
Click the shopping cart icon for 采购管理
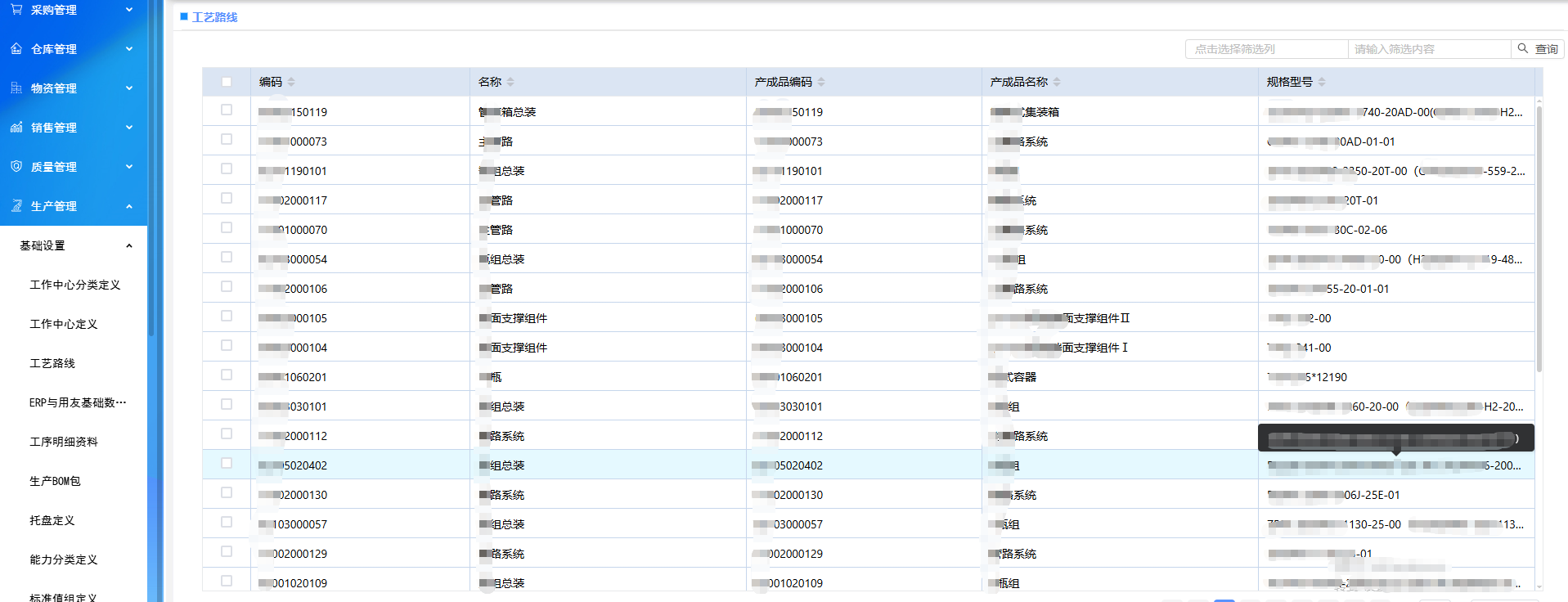(16, 9)
